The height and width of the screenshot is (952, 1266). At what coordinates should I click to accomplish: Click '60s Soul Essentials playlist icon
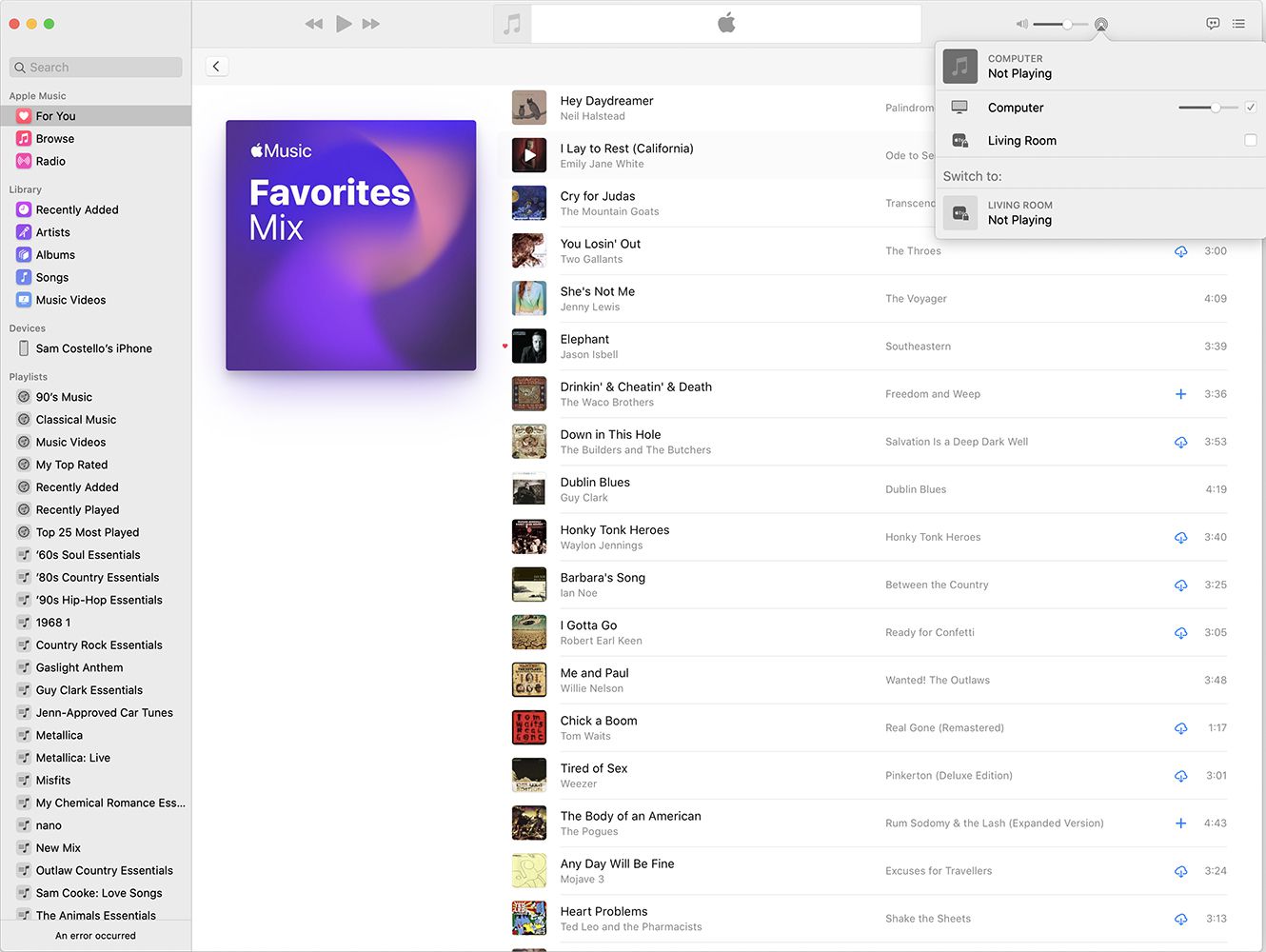(x=24, y=555)
